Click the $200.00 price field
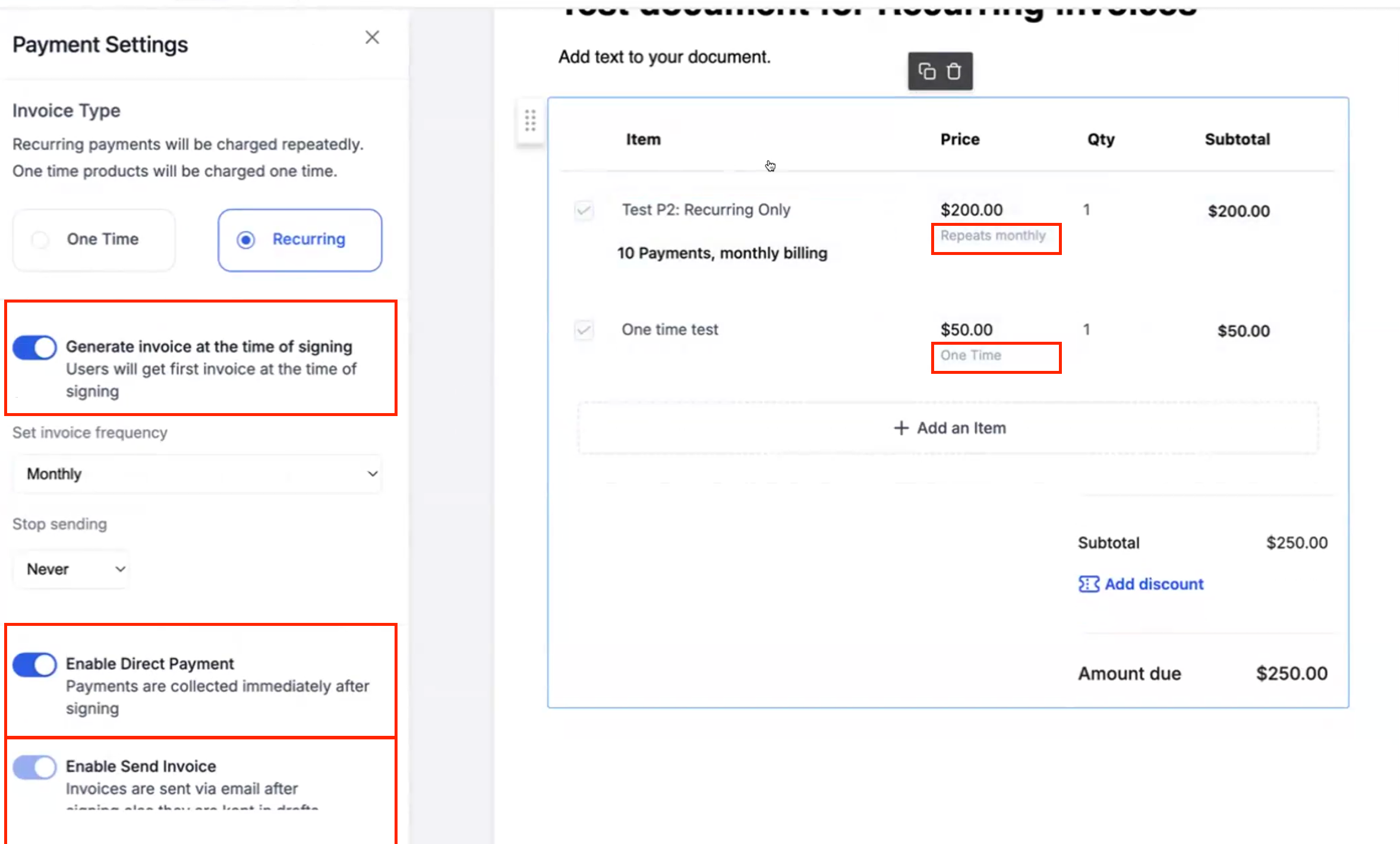1400x844 pixels. 971,210
